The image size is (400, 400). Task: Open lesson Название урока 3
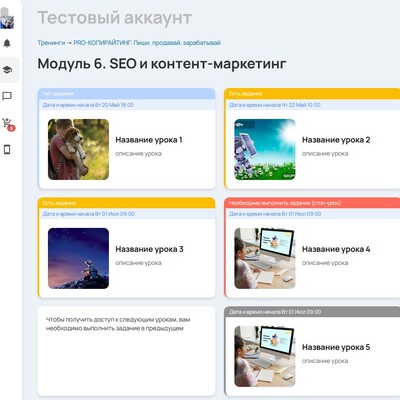point(149,249)
